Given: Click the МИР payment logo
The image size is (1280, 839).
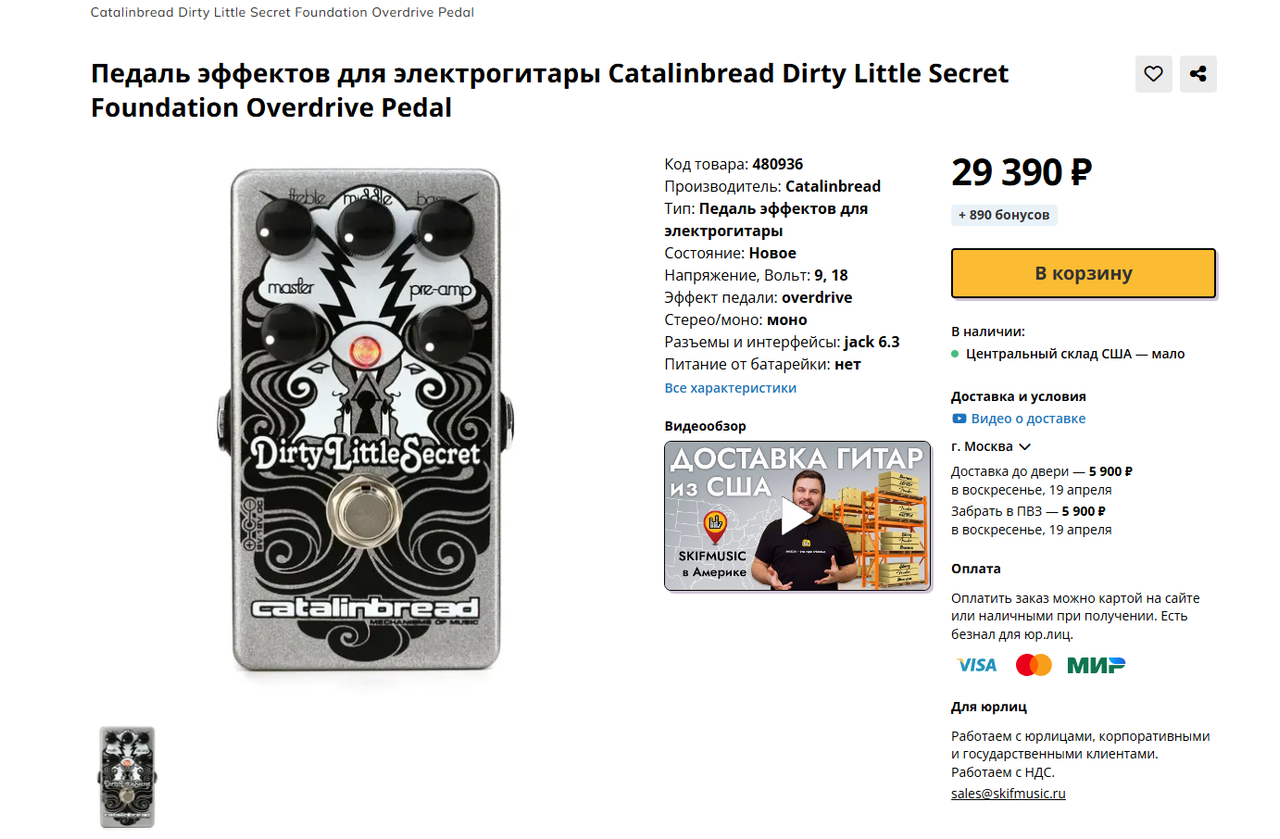Looking at the screenshot, I should [x=1096, y=665].
